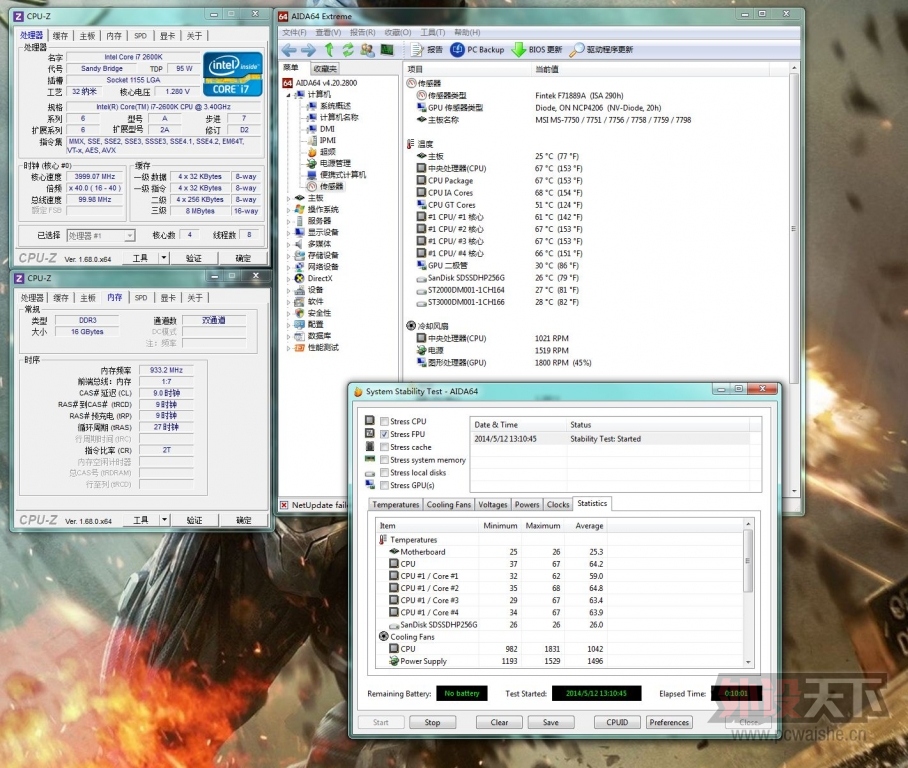Enable the Stress system memory checkbox
Viewport: 908px width, 768px height.
(384, 460)
